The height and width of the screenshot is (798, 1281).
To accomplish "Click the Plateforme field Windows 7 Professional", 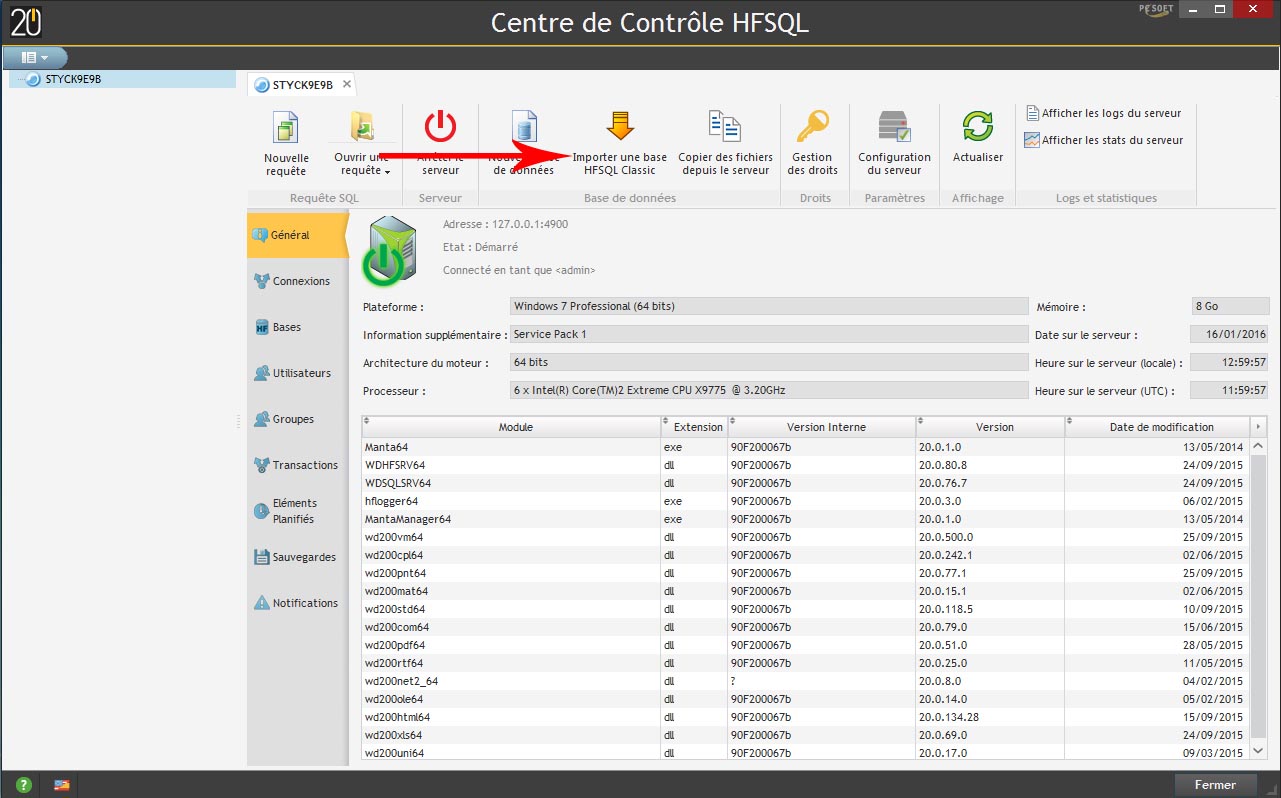I will 768,306.
